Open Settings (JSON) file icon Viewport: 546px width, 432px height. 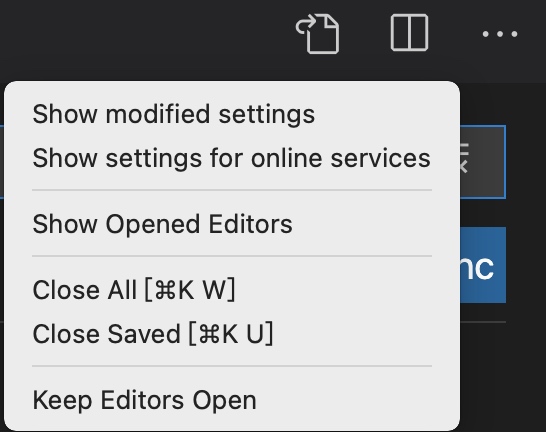coord(317,34)
